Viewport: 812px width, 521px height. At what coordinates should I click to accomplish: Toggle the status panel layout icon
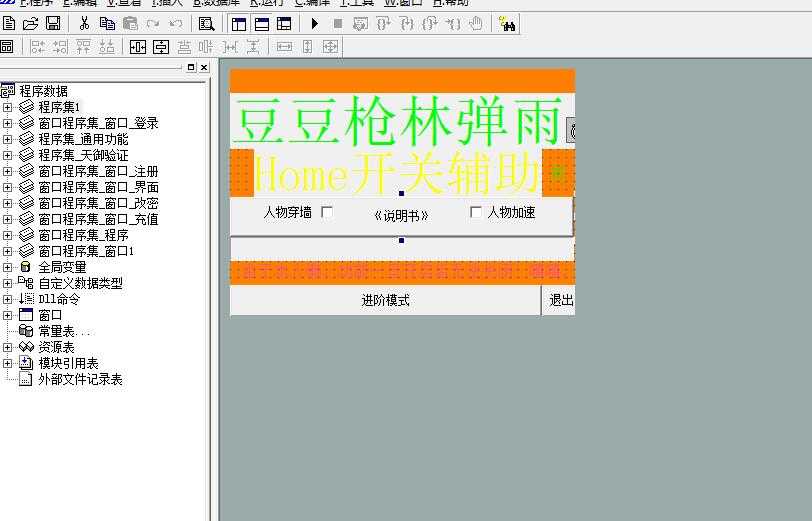point(262,24)
